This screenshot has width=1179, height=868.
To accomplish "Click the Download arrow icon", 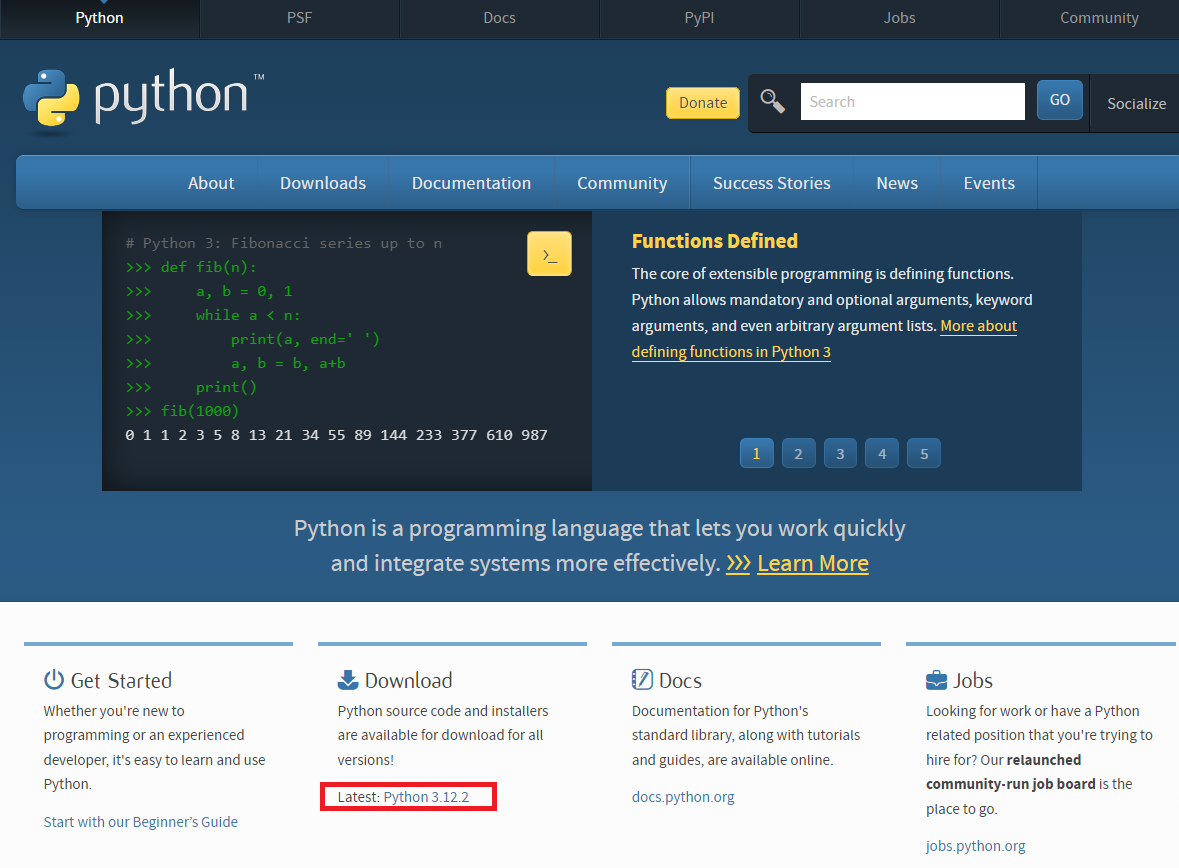I will [348, 679].
